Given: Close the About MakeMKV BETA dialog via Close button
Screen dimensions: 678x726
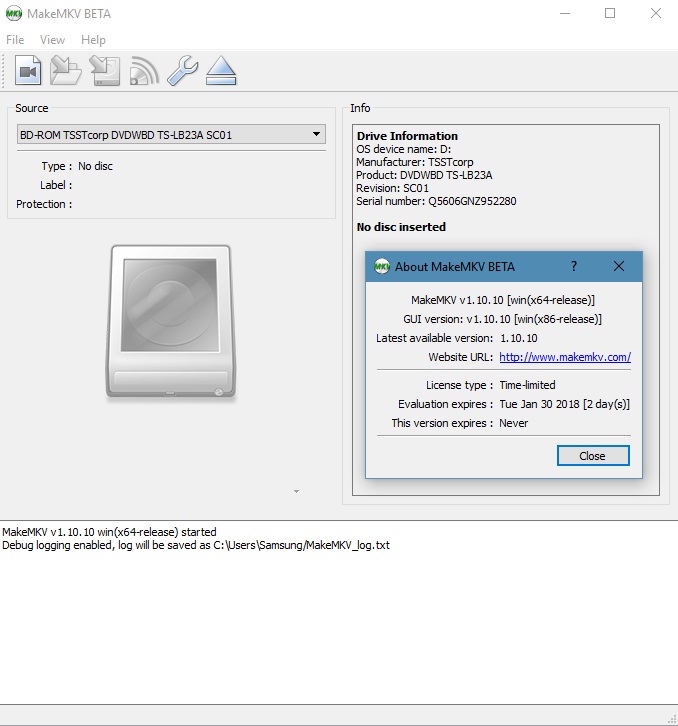Looking at the screenshot, I should 593,456.
